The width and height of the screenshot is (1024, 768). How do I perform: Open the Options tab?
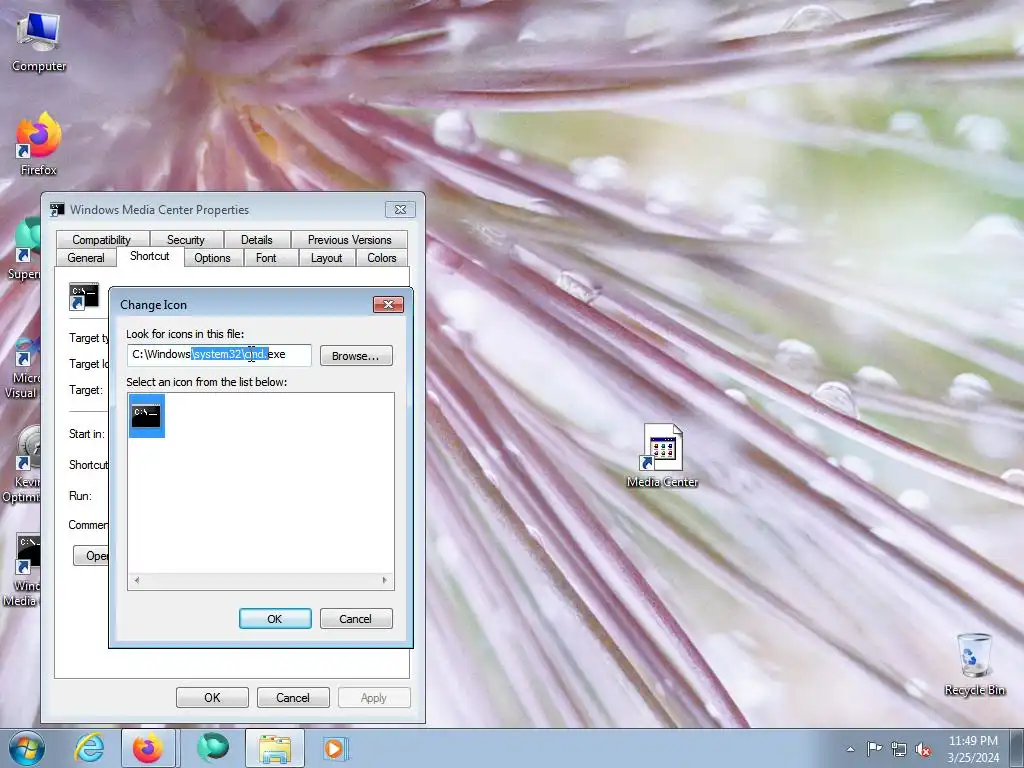[x=212, y=258]
